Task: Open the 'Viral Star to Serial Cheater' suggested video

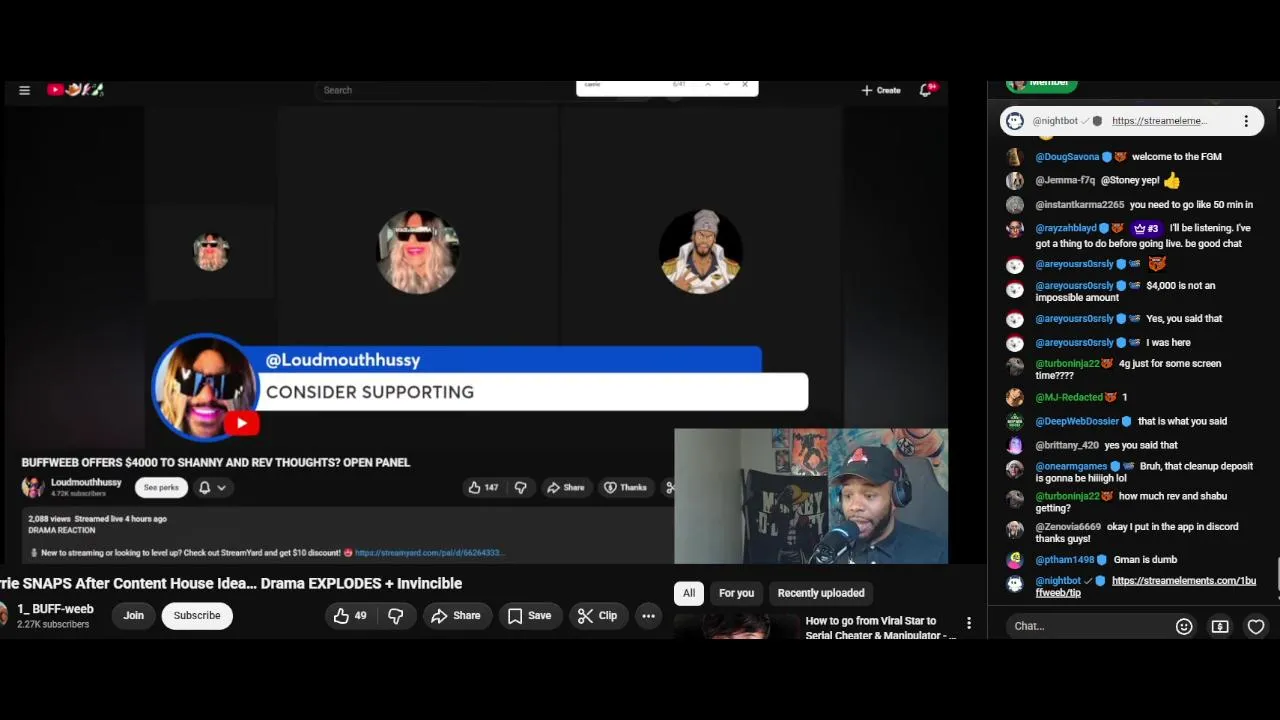Action: pos(881,628)
